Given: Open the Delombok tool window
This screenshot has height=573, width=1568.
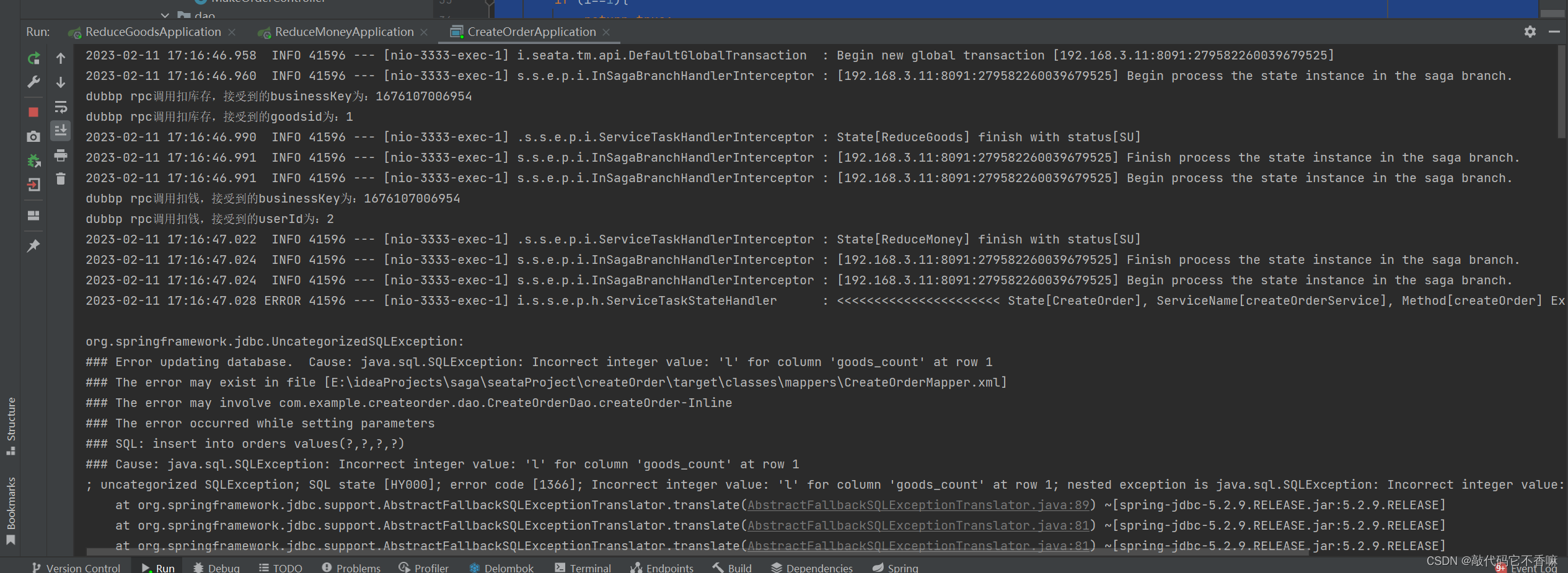Looking at the screenshot, I should pyautogui.click(x=501, y=567).
